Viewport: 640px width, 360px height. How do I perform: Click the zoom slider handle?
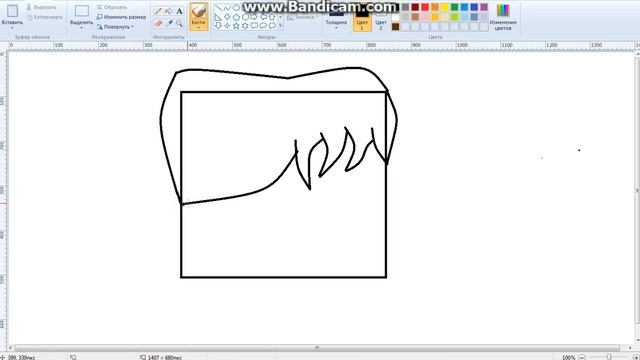point(609,357)
